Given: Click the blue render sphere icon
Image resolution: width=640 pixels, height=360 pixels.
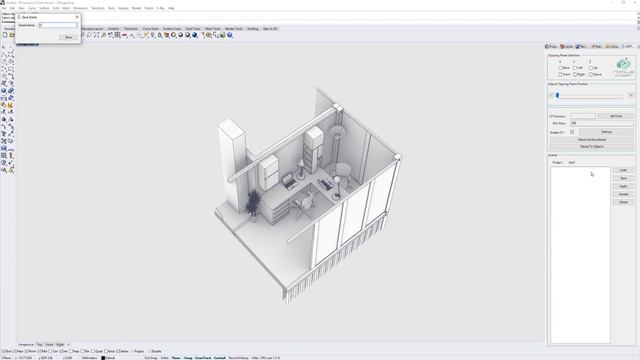Looking at the screenshot, I should (195, 36).
